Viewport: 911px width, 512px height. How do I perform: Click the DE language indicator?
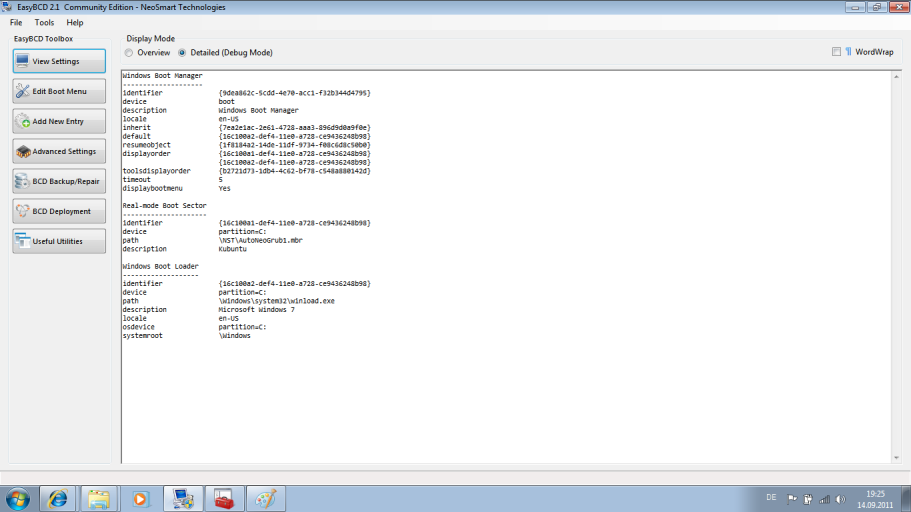point(771,497)
